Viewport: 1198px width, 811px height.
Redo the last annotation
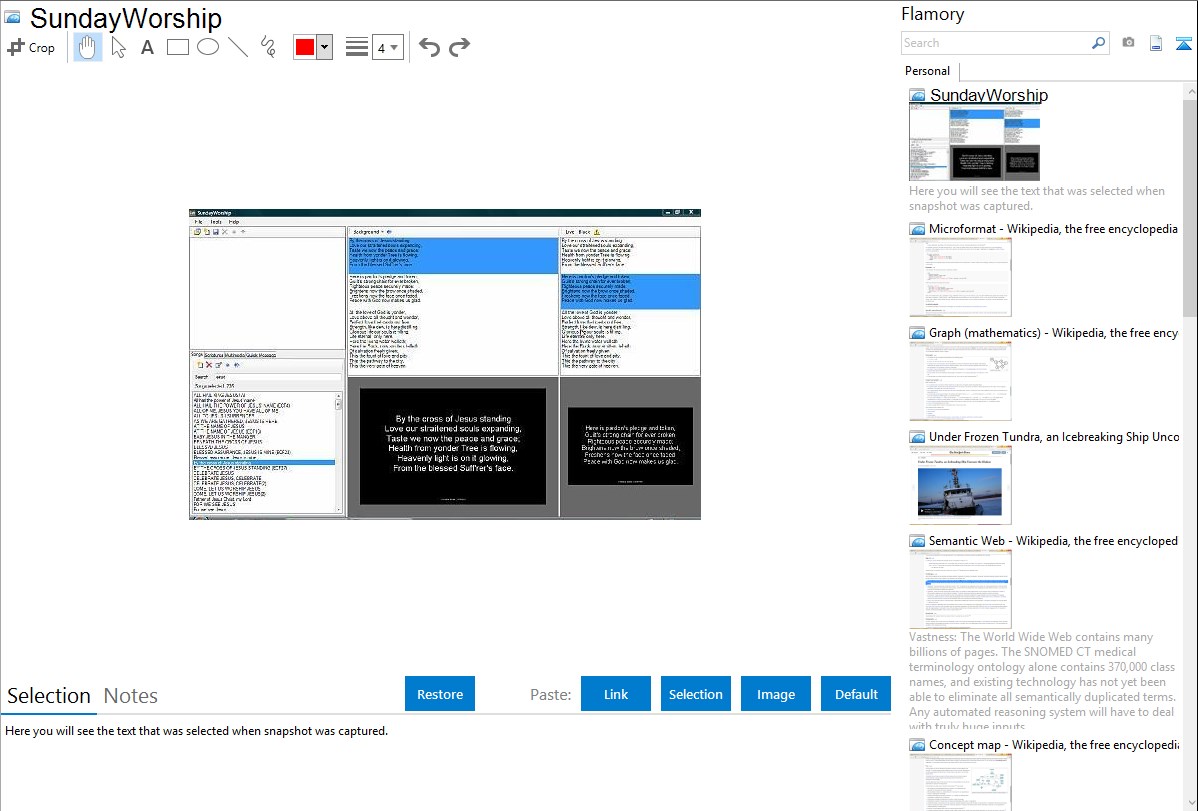(459, 47)
